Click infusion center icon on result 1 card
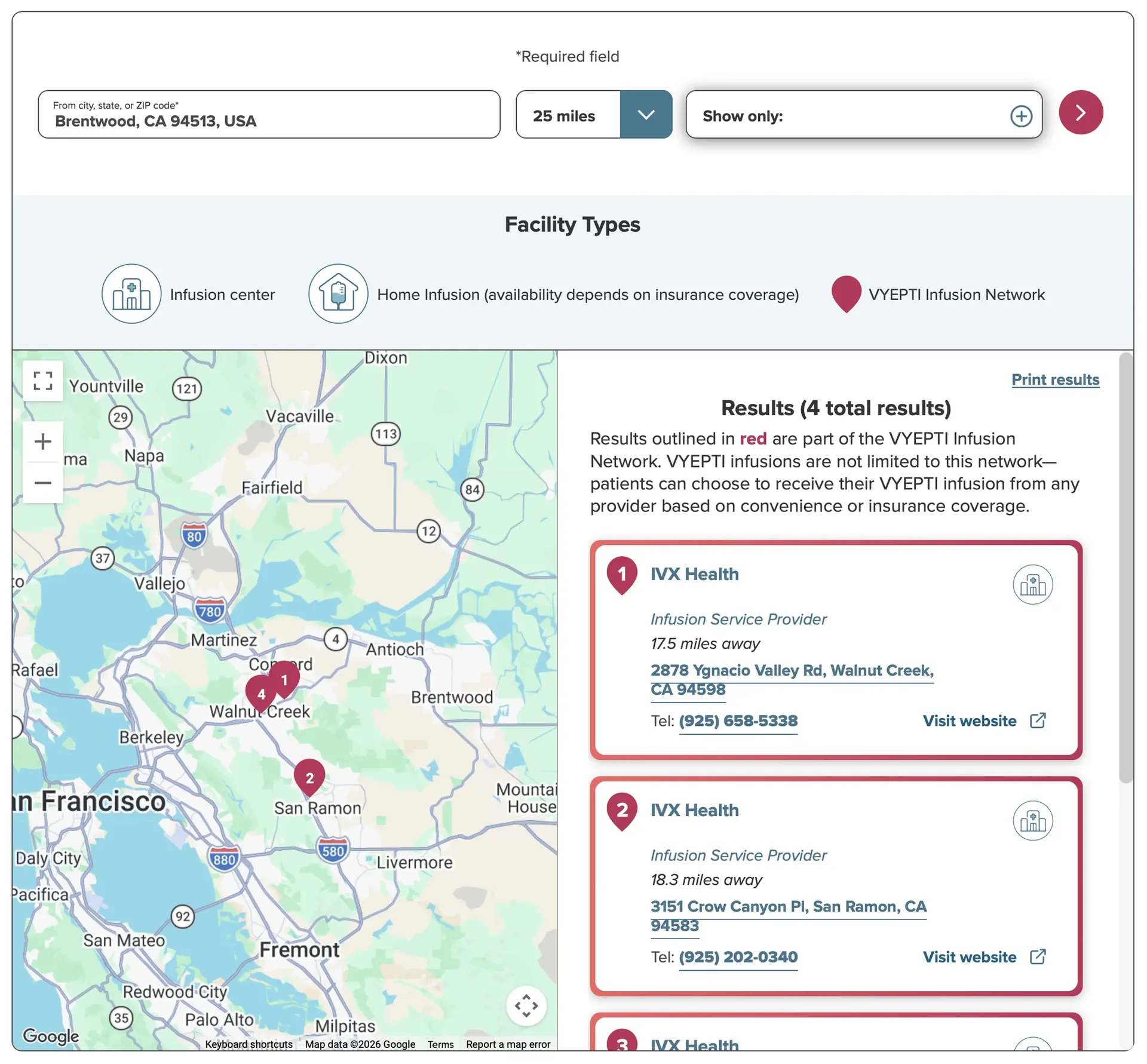The height and width of the screenshot is (1064, 1147). point(1032,584)
